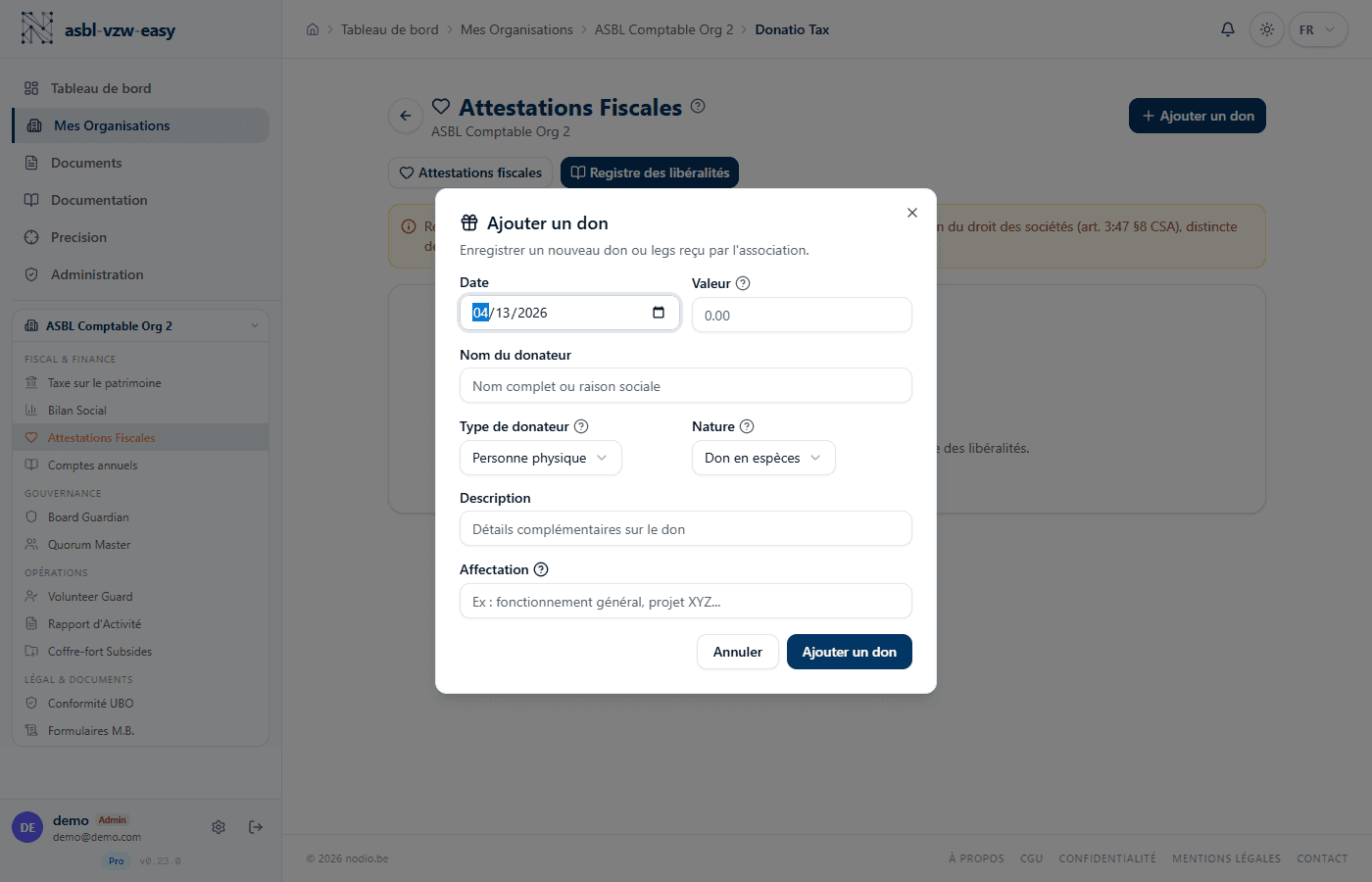Click the Nom du donateur field
The height and width of the screenshot is (882, 1372).
tap(686, 385)
